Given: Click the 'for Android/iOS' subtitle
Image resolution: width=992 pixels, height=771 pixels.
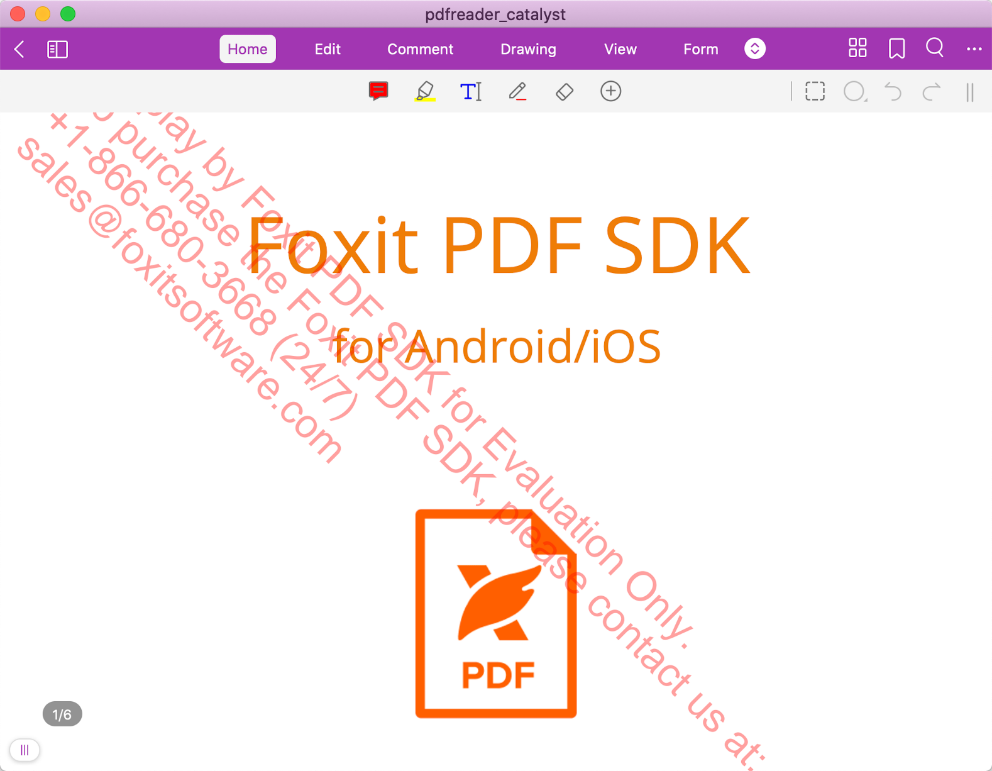Looking at the screenshot, I should (497, 346).
